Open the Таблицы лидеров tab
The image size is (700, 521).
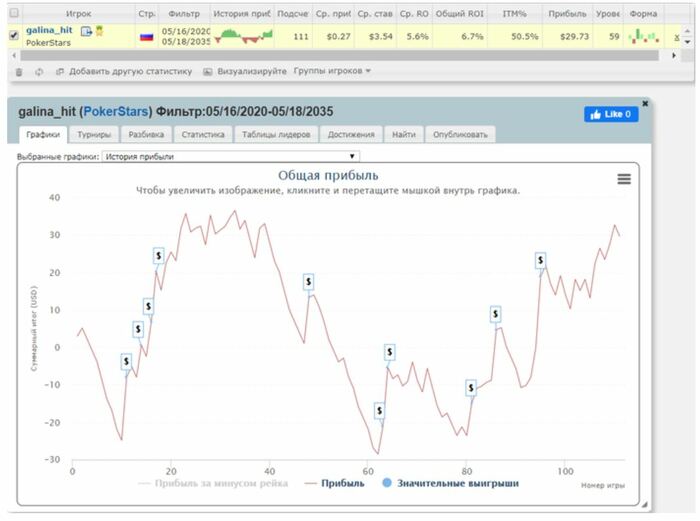pyautogui.click(x=276, y=134)
